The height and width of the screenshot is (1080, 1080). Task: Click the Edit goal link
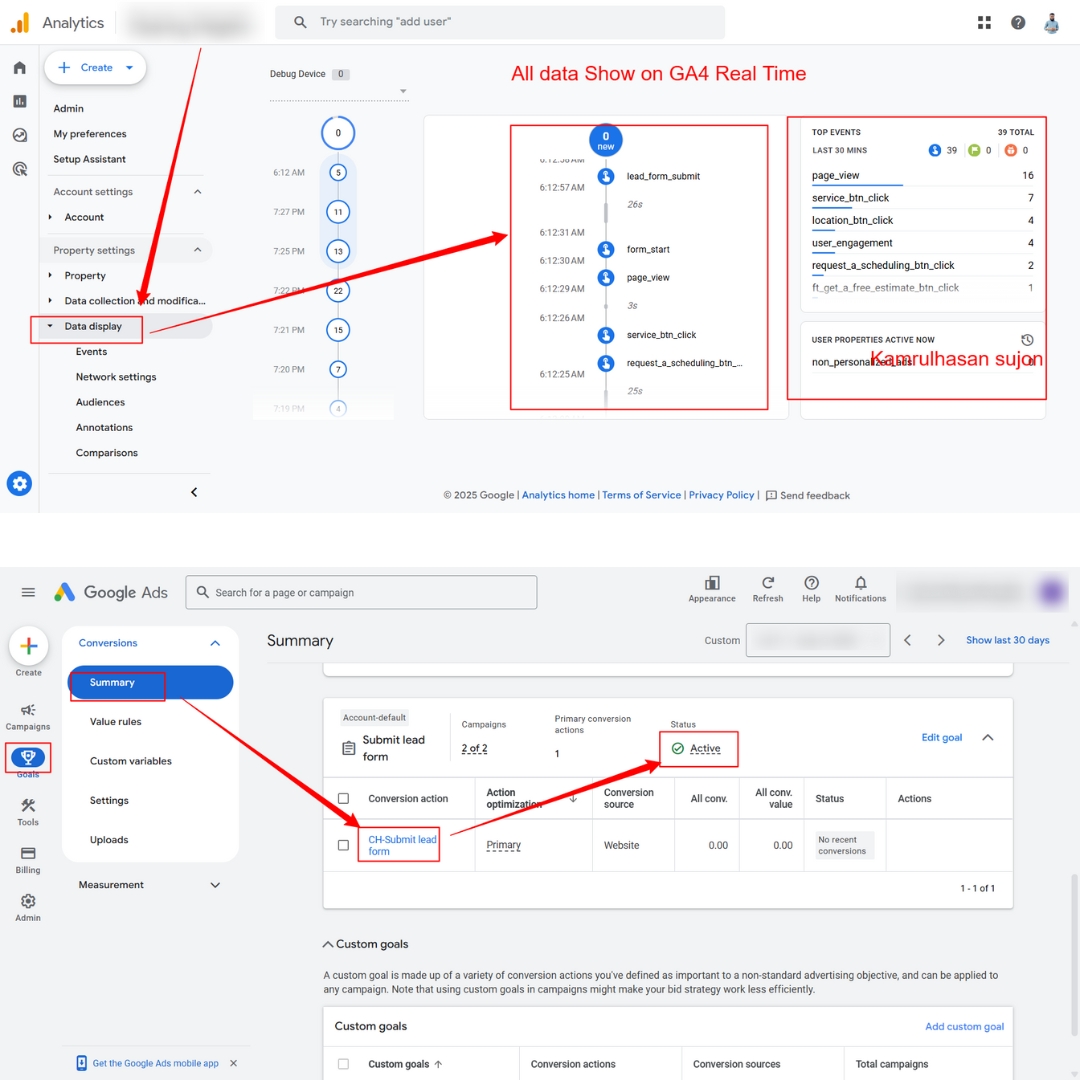(942, 738)
